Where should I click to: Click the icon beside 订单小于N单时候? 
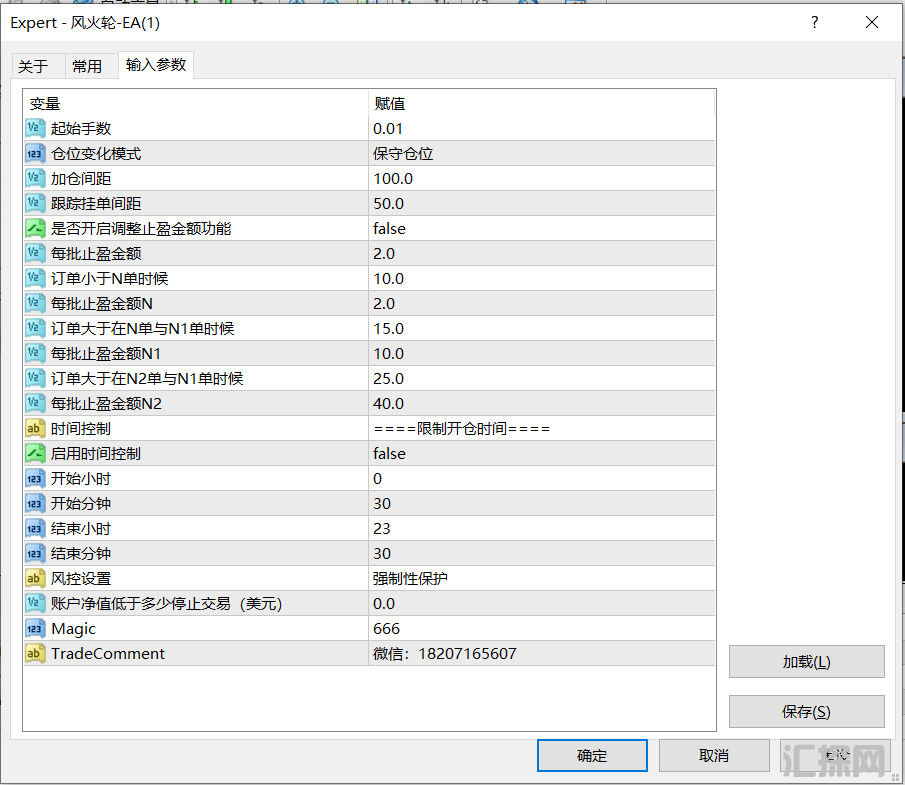point(35,278)
